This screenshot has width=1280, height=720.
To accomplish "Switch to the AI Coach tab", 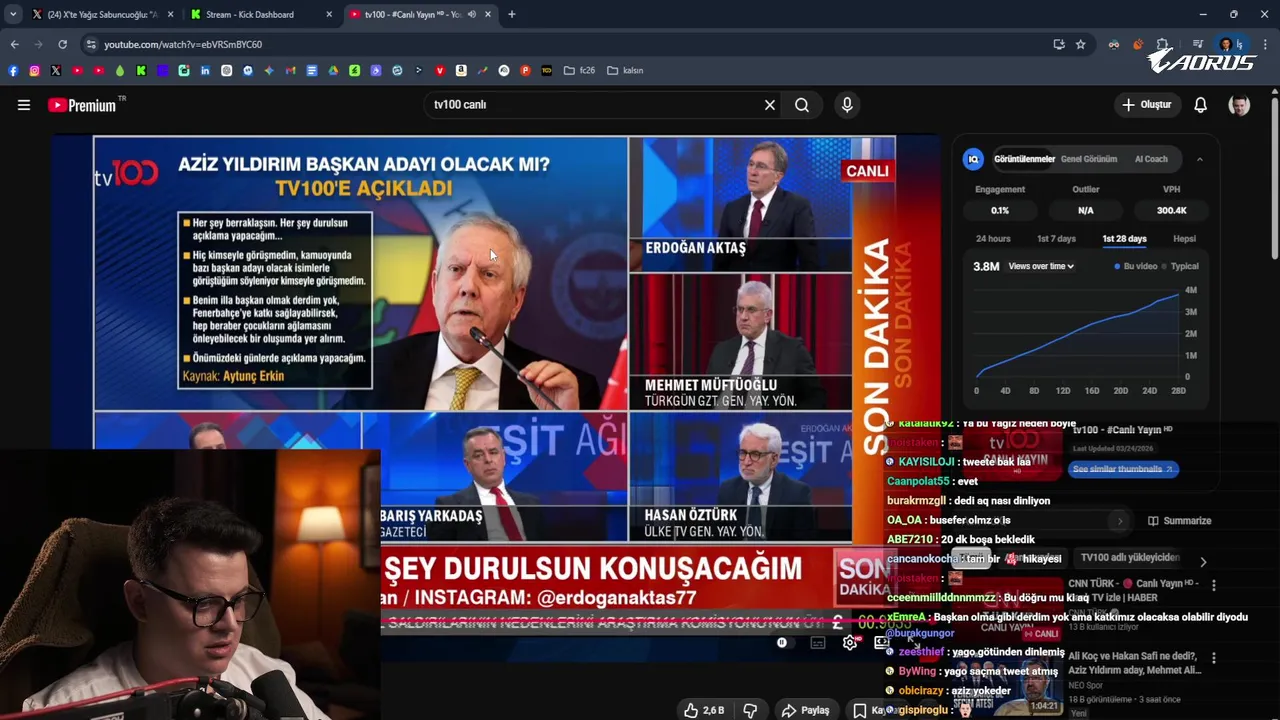I will [1151, 159].
